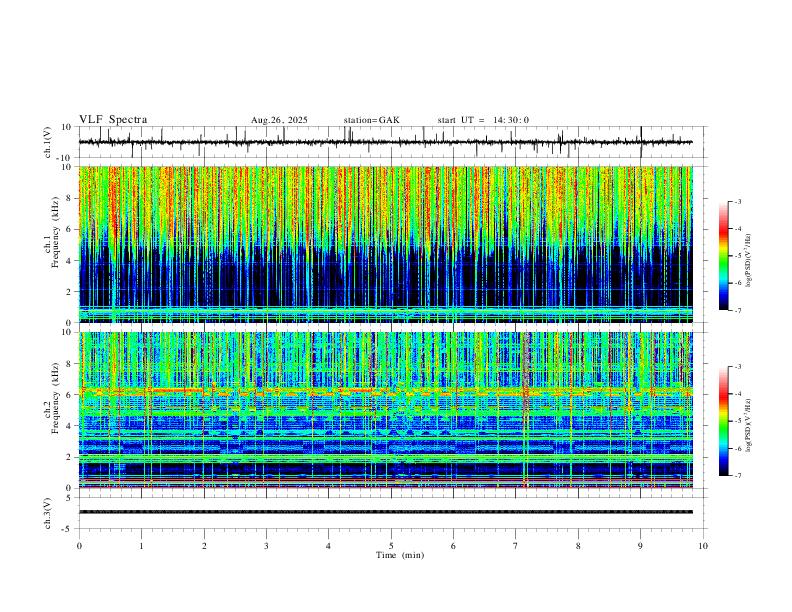792x612 pixels.
Task: Click the "2" kHz tick on ch.2 frequency axis
Action: point(70,457)
